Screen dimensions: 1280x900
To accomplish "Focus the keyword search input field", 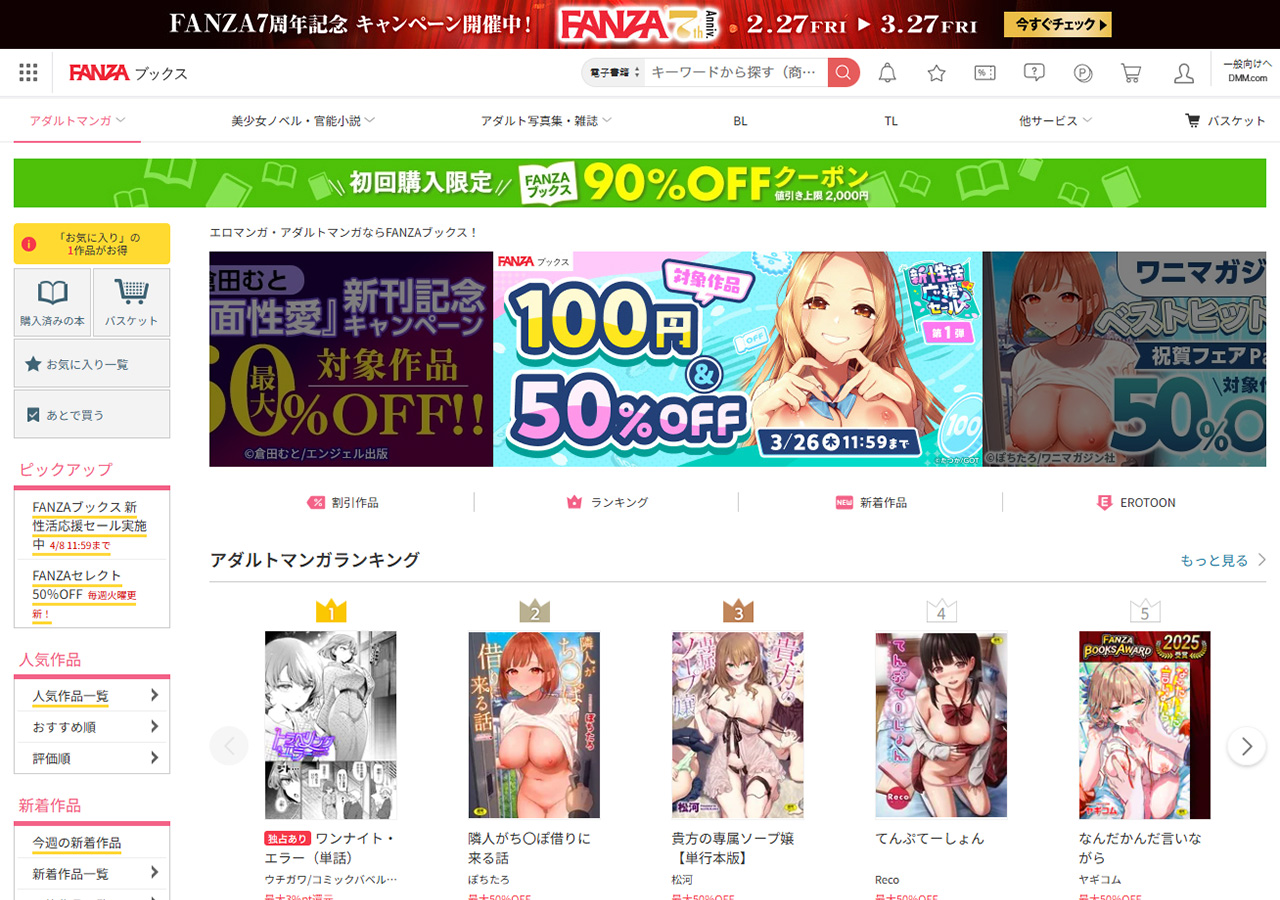I will tap(736, 72).
